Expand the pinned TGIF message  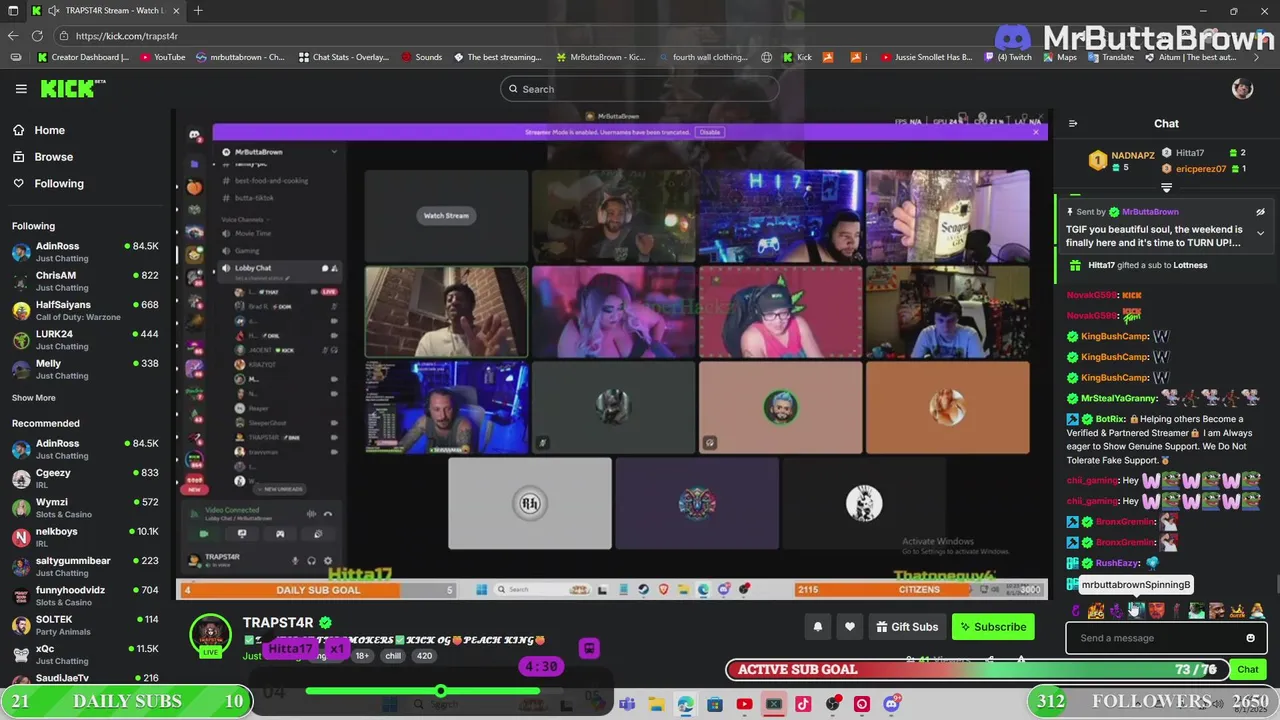point(1260,233)
